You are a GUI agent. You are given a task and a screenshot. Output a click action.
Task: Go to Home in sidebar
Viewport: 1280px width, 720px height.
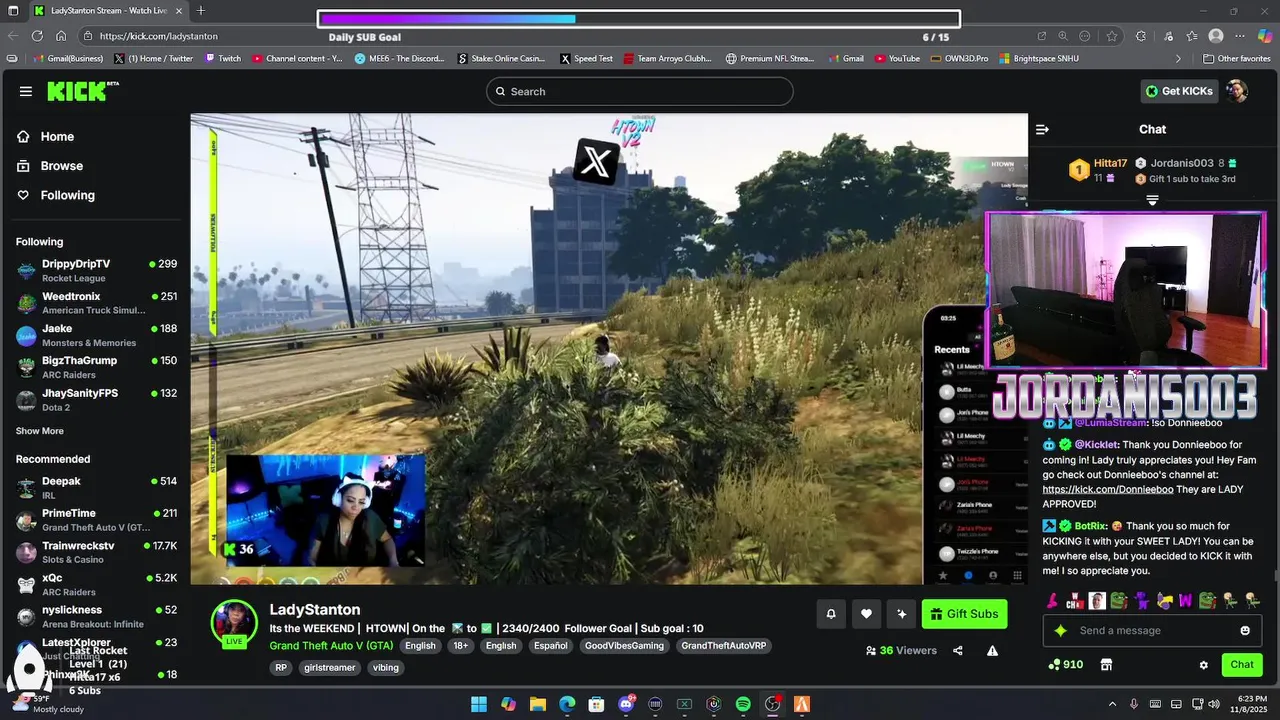46,136
